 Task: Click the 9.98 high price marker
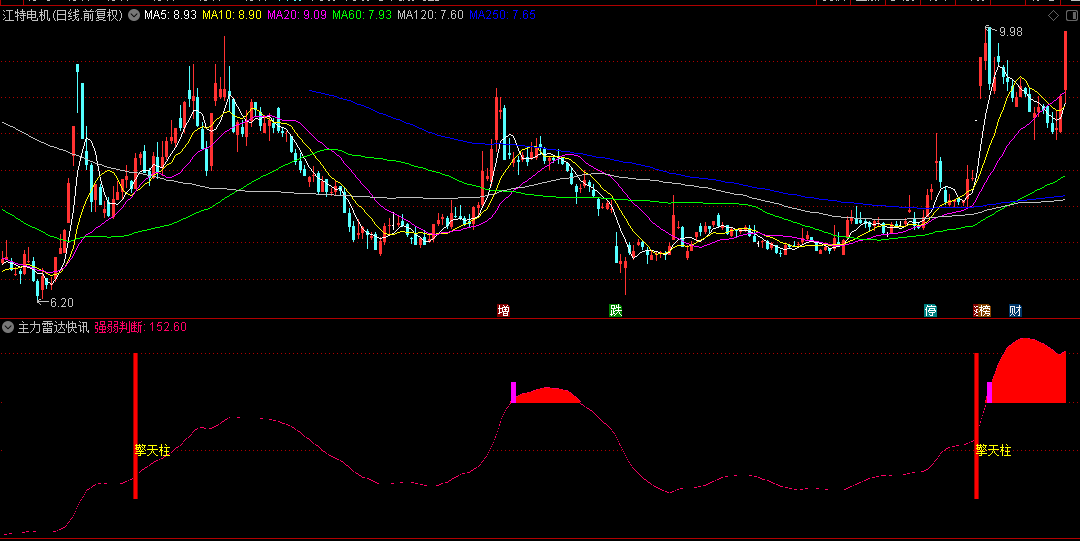point(1009,32)
